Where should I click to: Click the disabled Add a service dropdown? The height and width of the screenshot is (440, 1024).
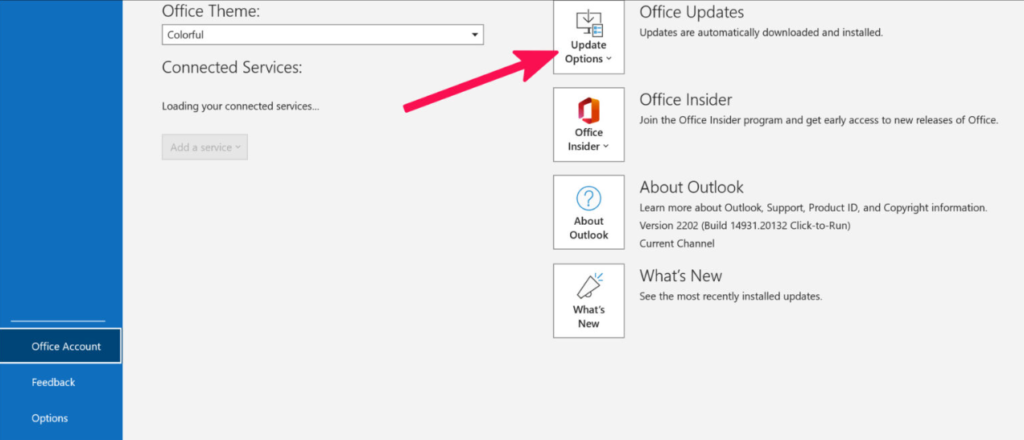[204, 147]
